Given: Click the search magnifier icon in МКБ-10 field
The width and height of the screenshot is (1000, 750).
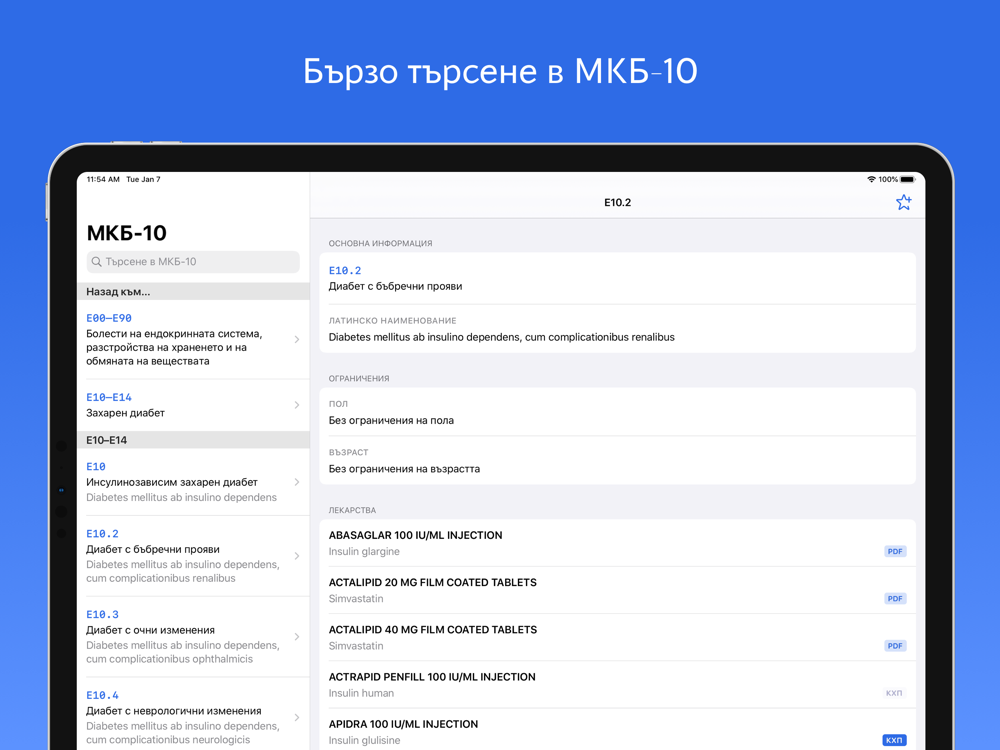Looking at the screenshot, I should [x=96, y=261].
